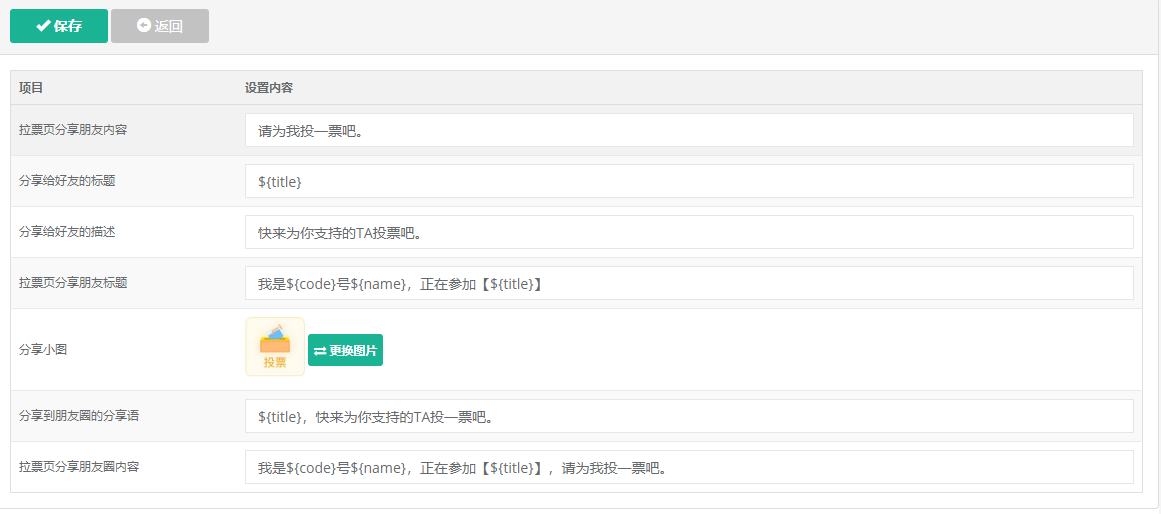Focus the 拉票页分享朋友圈内容 input field
This screenshot has width=1161, height=514.
point(689,467)
